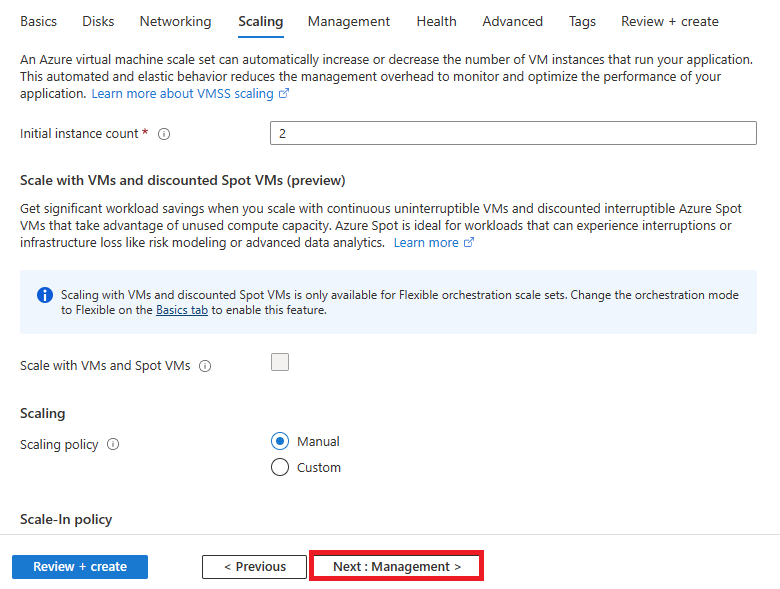Show info for Scaling policy
Screen dimensions: 780x589
(113, 444)
